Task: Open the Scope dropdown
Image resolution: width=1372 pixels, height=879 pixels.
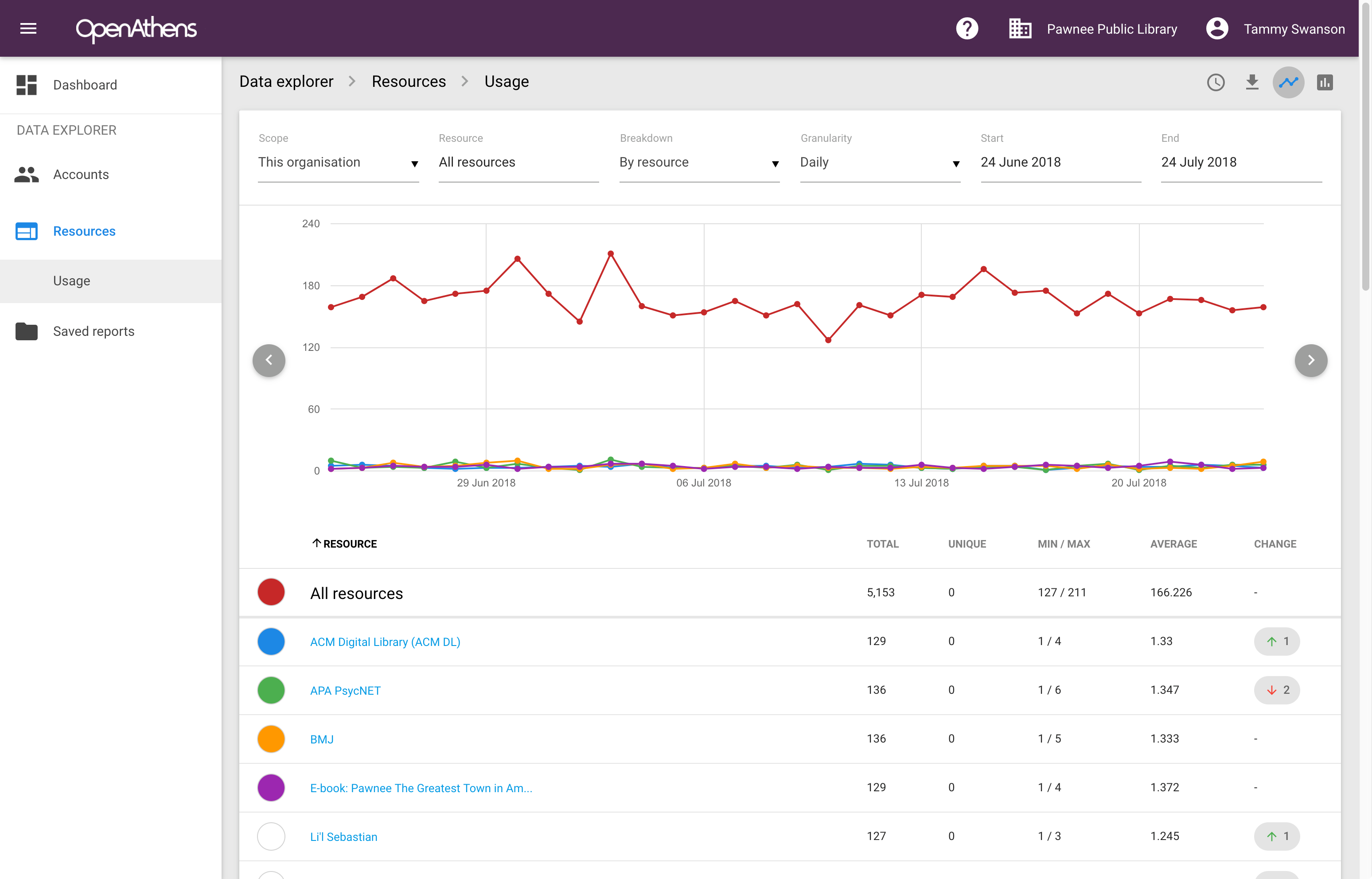Action: tap(338, 163)
